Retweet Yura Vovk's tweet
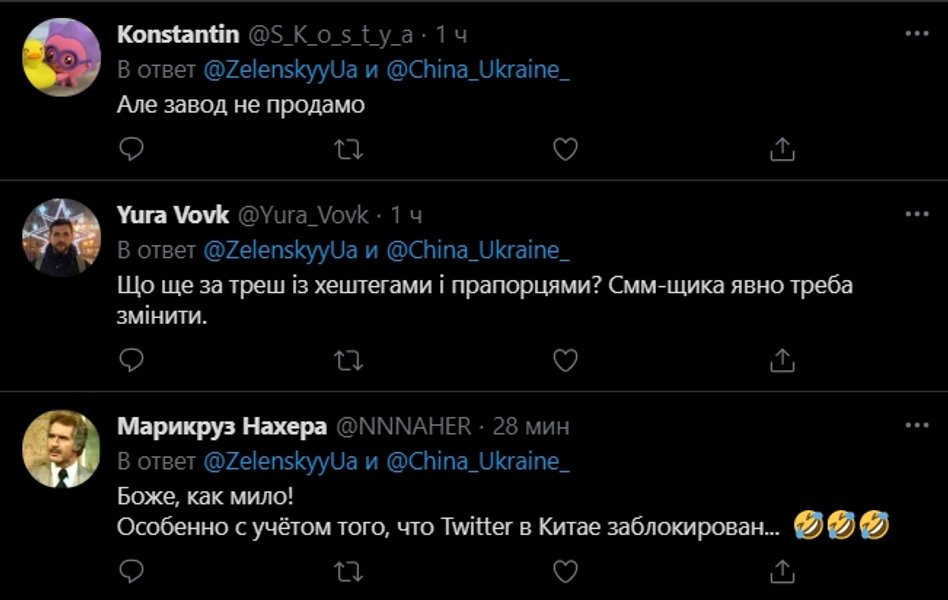Screen dimensions: 948x600 (x=346, y=357)
